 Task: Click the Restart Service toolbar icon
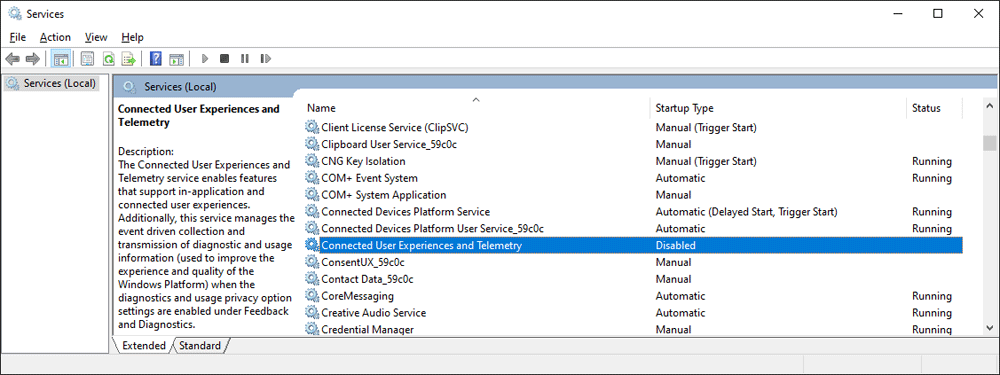pyautogui.click(x=266, y=59)
